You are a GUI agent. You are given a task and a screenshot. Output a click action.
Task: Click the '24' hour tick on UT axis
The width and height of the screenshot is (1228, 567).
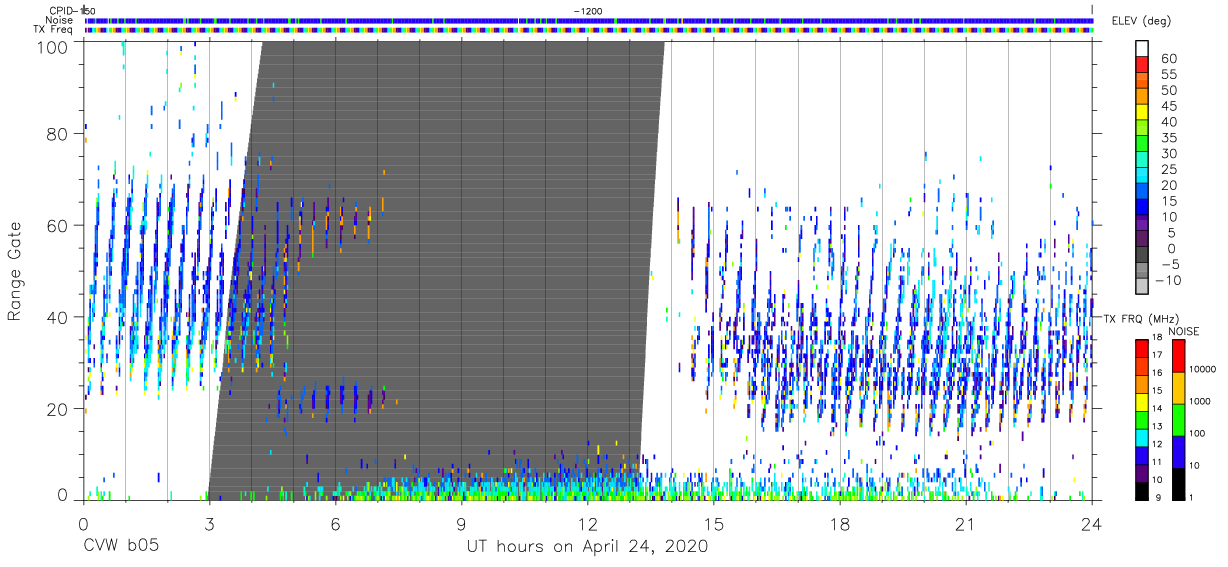pyautogui.click(x=1092, y=523)
